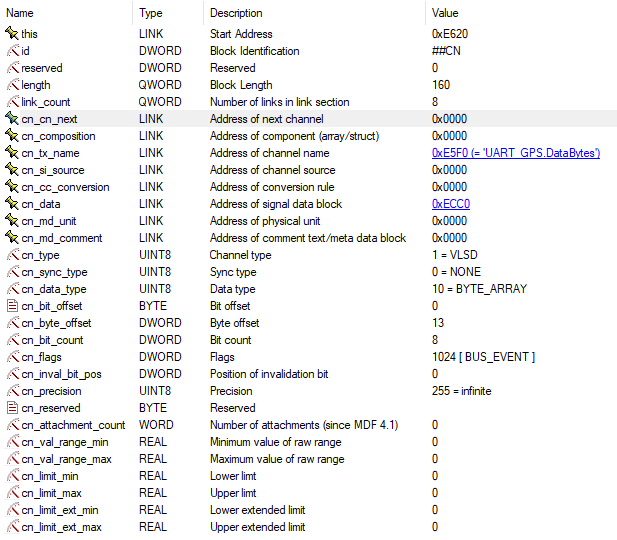Click the pencil icon beside 'cn_precision'
Image resolution: width=617 pixels, height=540 pixels.
point(13,391)
